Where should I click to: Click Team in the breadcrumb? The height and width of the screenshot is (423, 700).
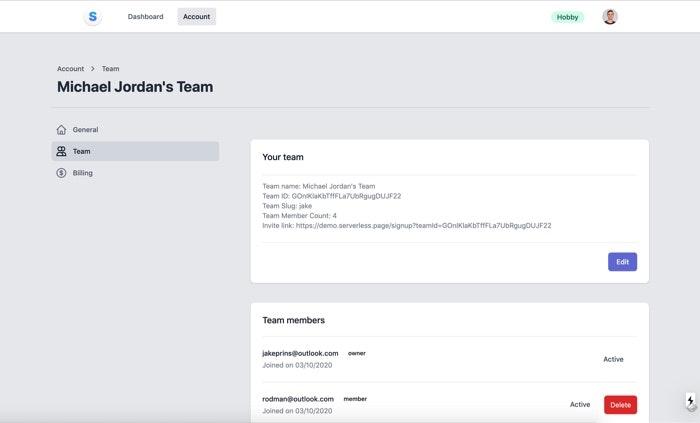pos(110,69)
